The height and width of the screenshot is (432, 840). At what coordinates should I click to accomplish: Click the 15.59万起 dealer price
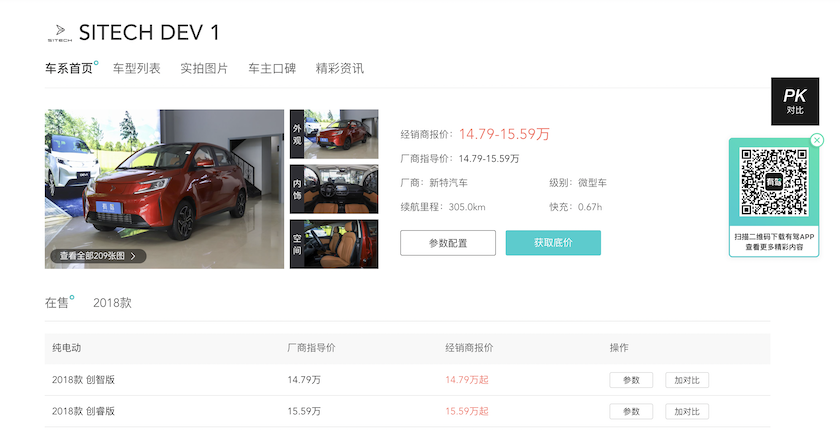(467, 411)
